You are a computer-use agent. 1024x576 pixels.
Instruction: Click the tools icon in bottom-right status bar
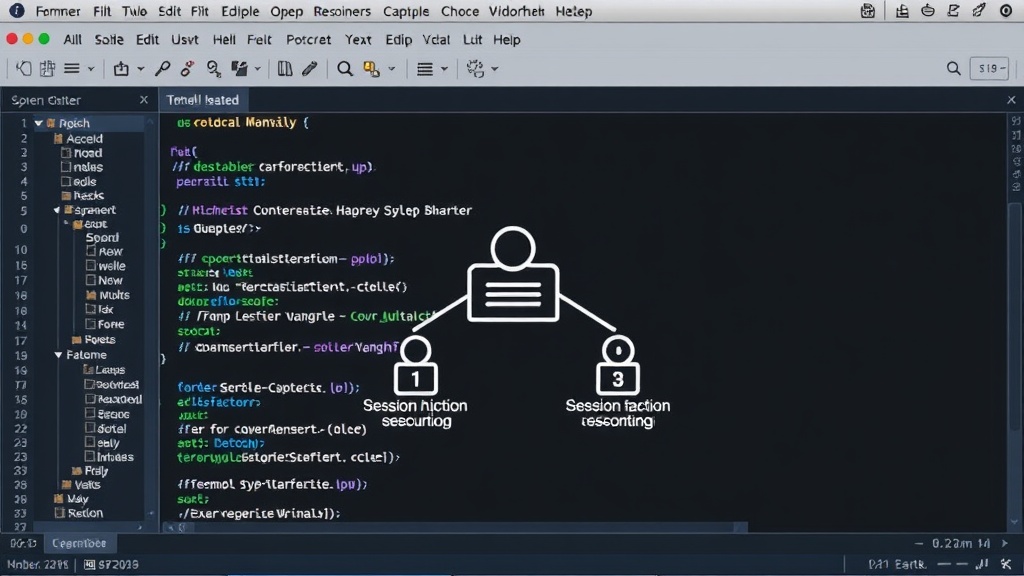[x=1006, y=563]
